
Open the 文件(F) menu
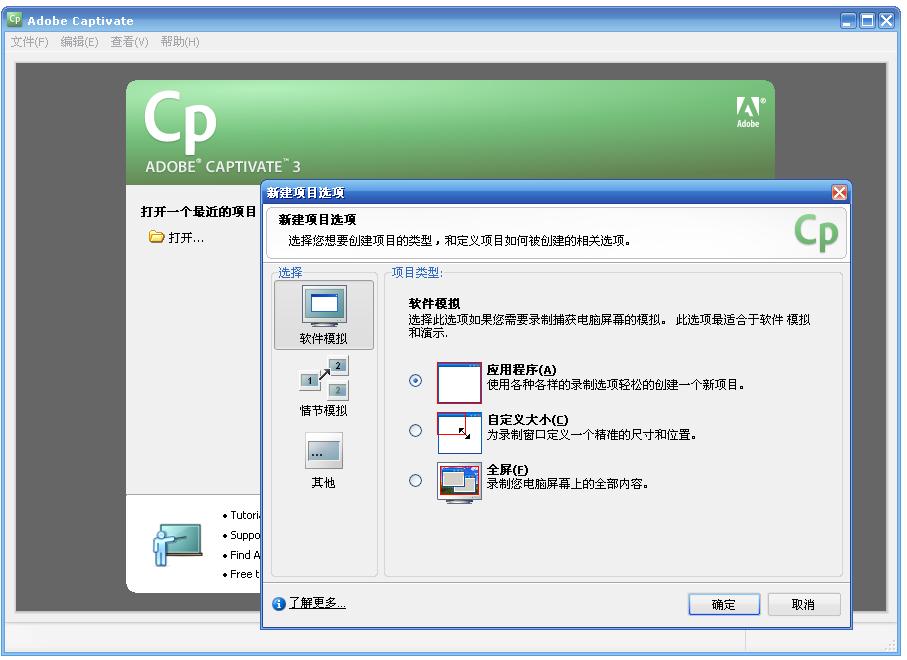click(x=30, y=42)
